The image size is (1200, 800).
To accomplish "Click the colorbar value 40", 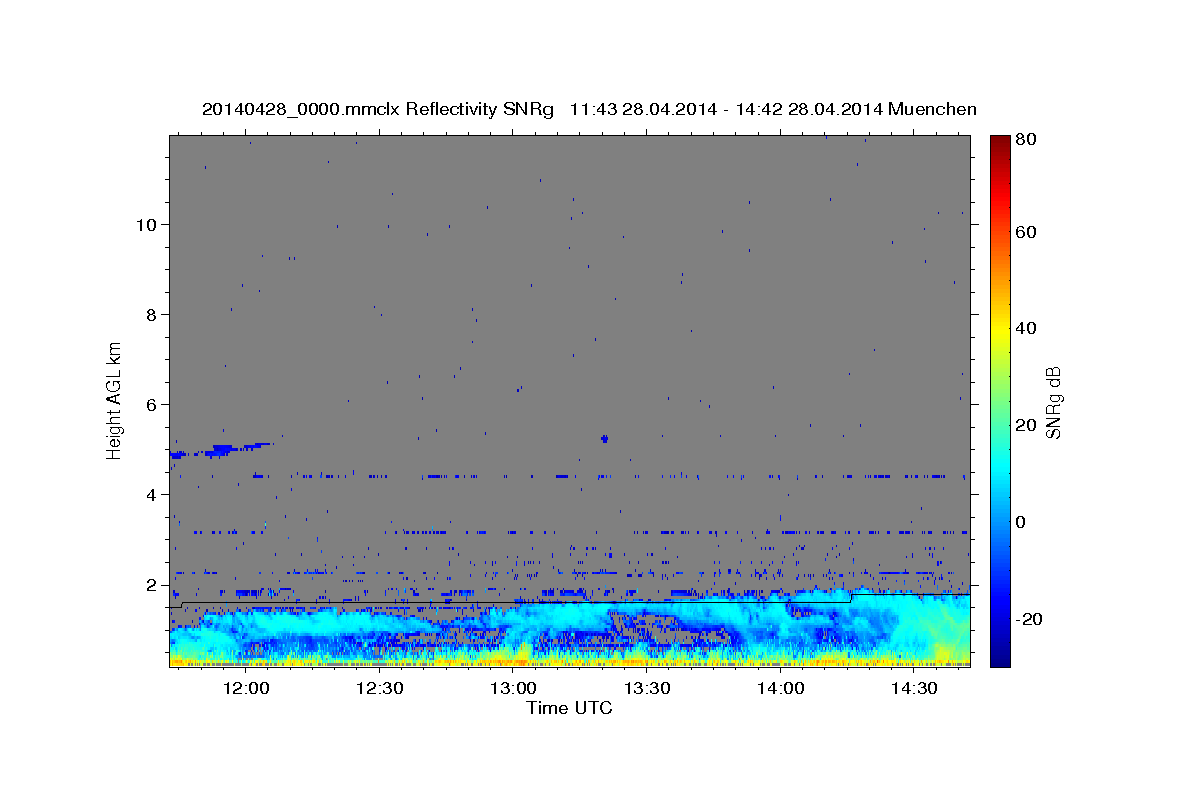I will (x=1024, y=328).
